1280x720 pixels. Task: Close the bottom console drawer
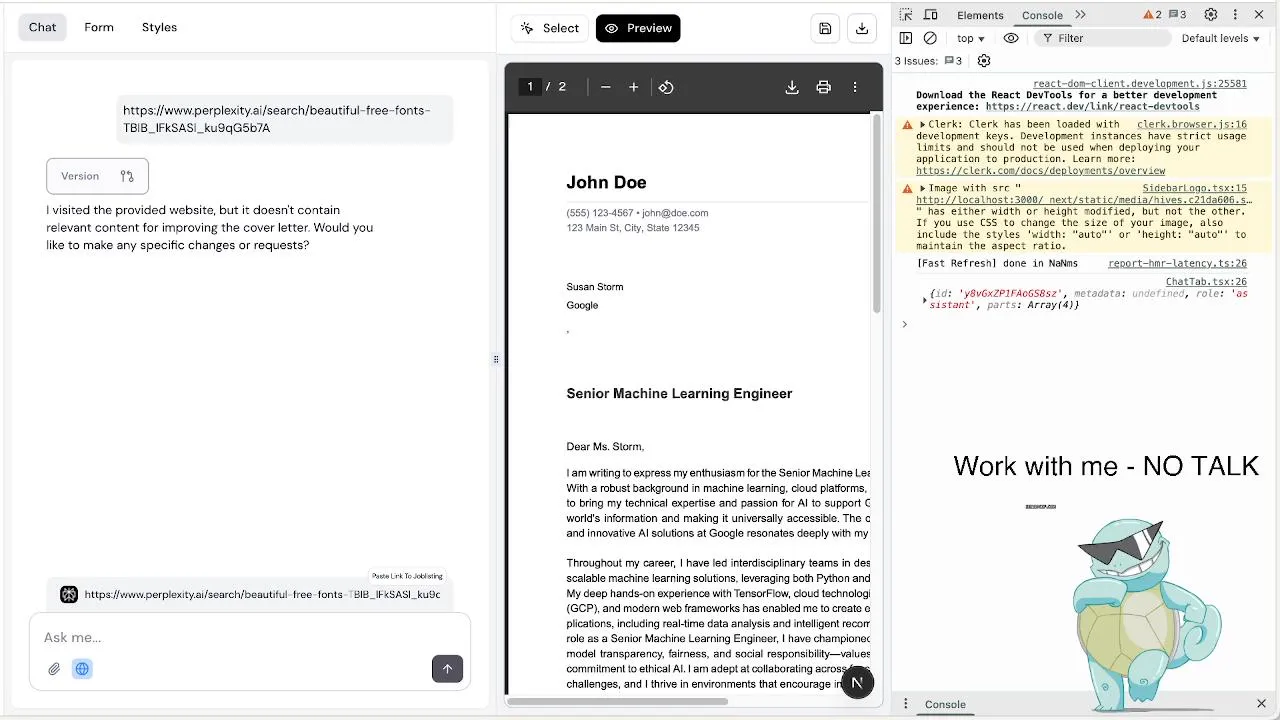[x=1261, y=704]
